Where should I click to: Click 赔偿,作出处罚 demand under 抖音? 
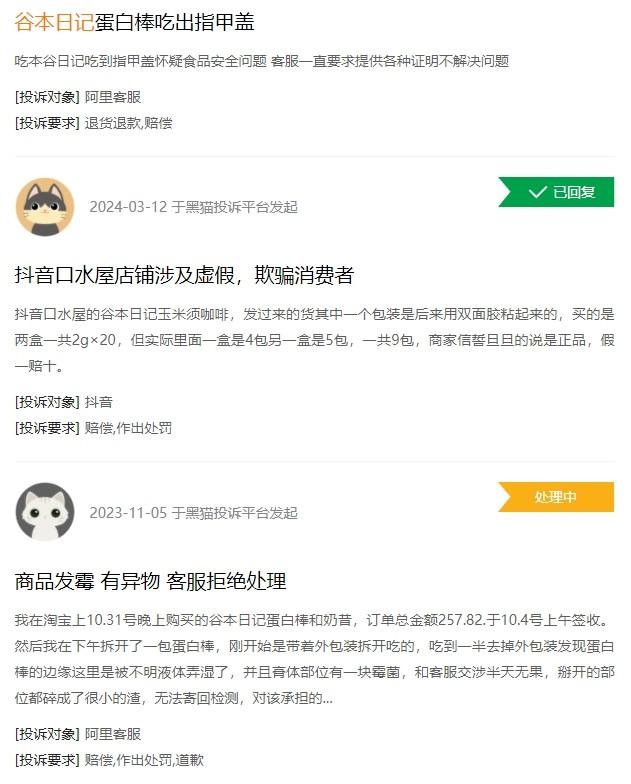pos(128,428)
